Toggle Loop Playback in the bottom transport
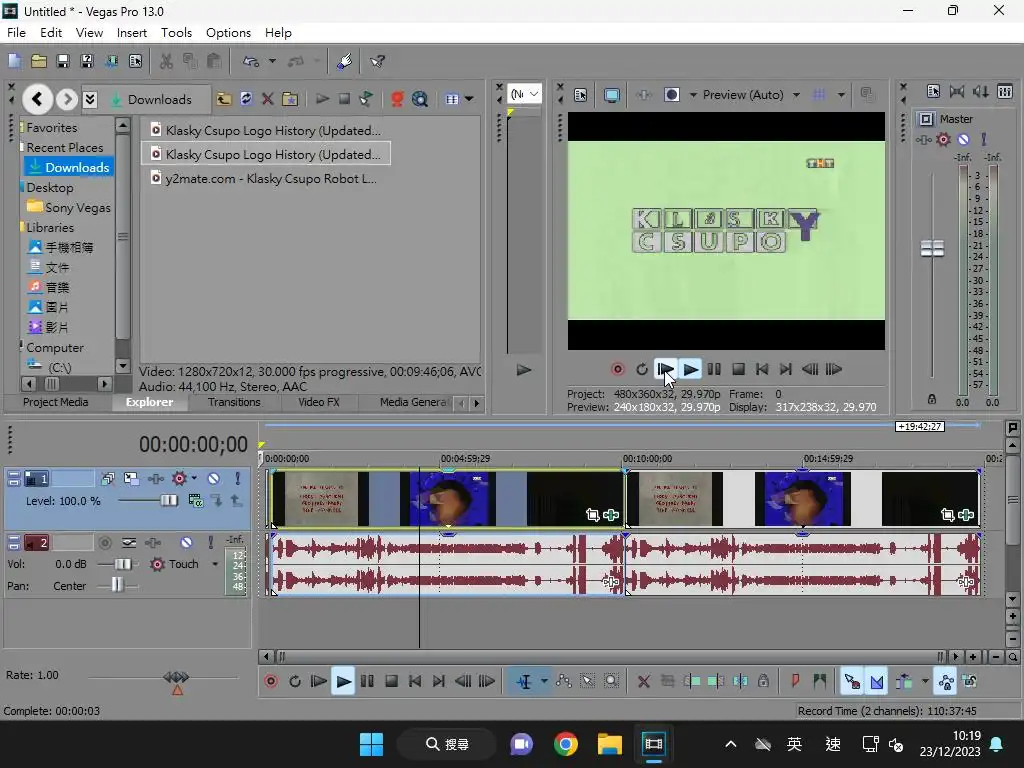 pos(295,681)
